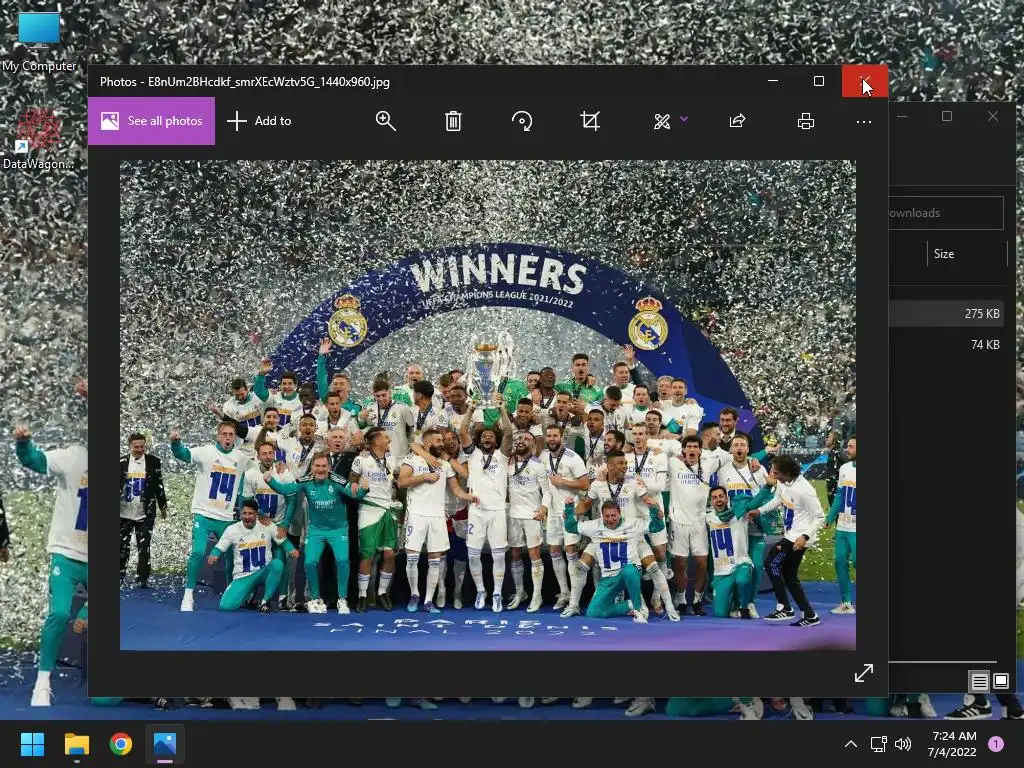This screenshot has height=768, width=1024.
Task: Minimize the Photos window
Action: point(773,81)
